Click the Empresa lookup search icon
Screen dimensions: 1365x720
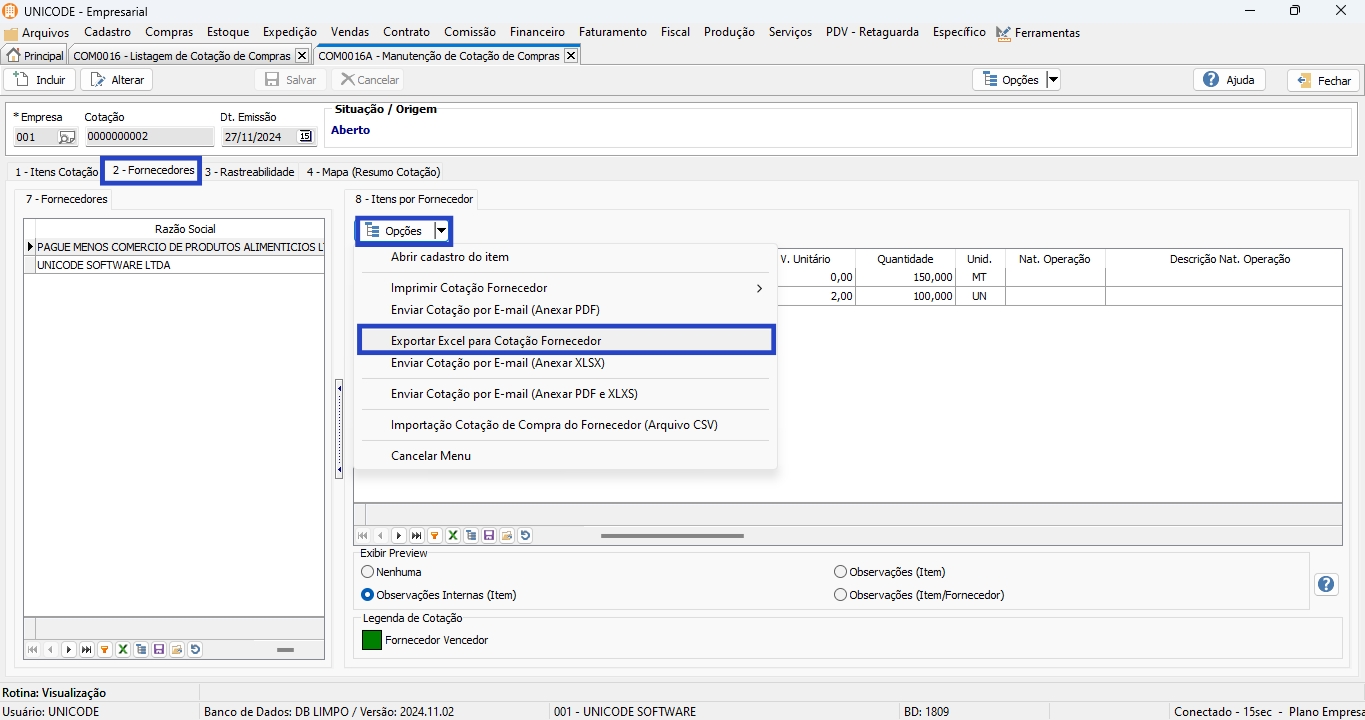click(67, 137)
